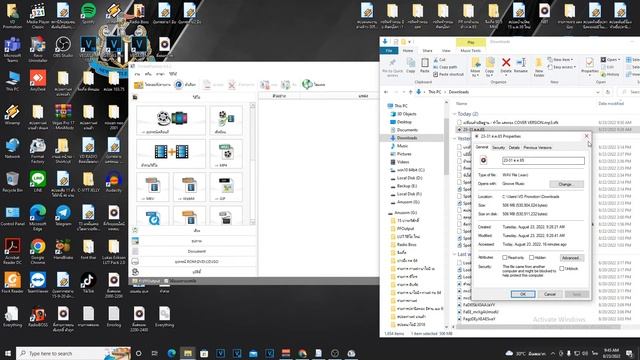Expand Document section in Format Factory
Image resolution: width=640 pixels, height=360 pixels.
pos(197,251)
